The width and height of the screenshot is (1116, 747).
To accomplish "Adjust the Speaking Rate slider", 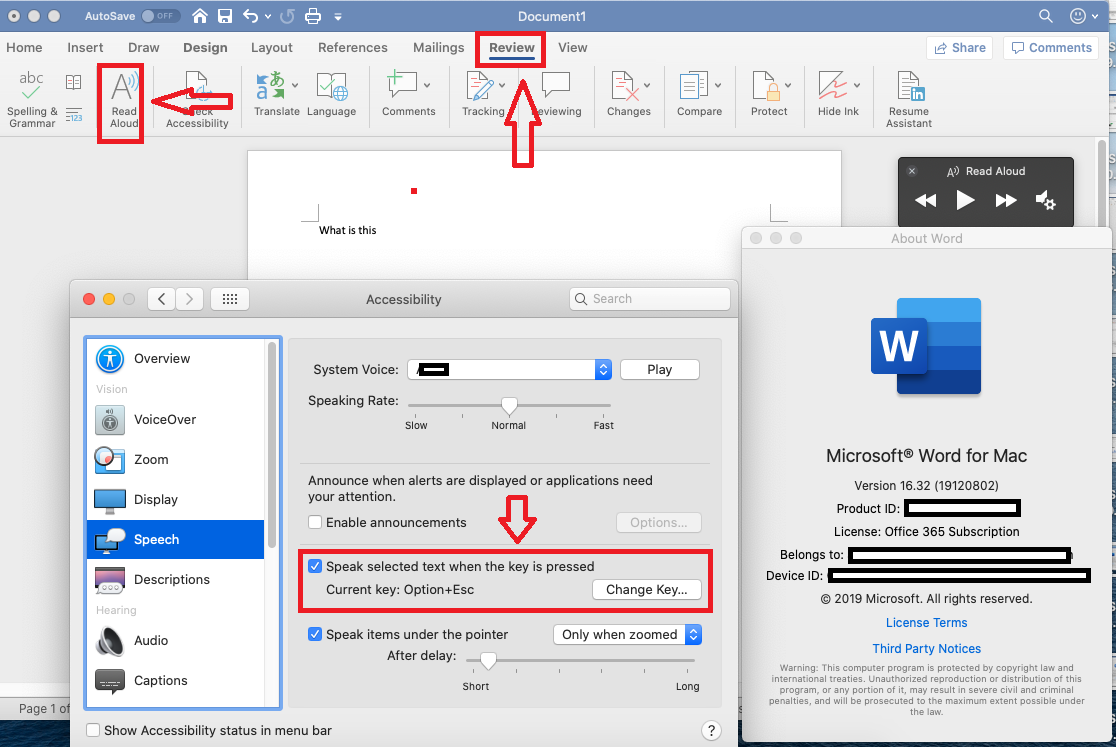I will coord(510,404).
